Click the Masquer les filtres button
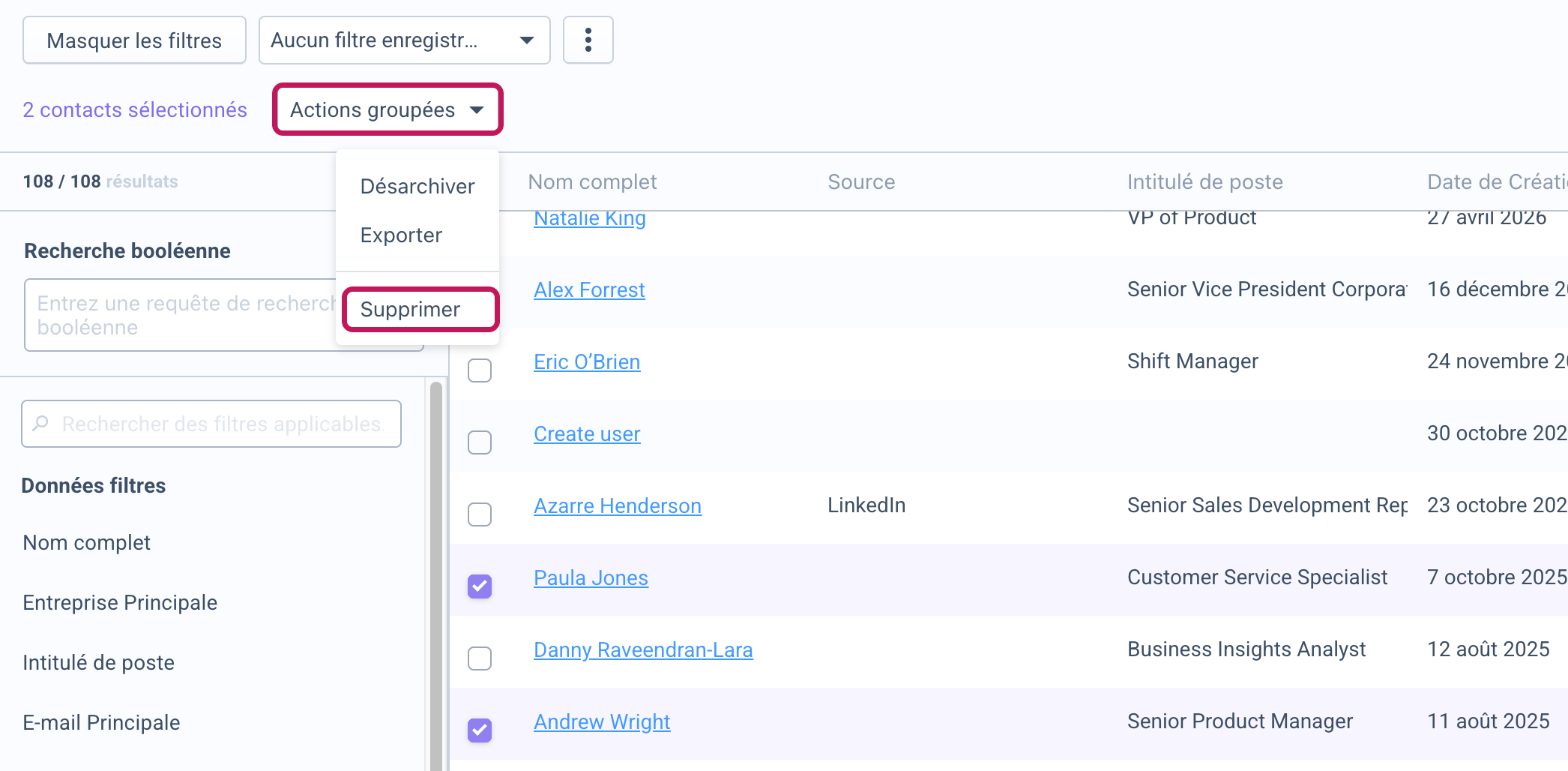 (134, 40)
